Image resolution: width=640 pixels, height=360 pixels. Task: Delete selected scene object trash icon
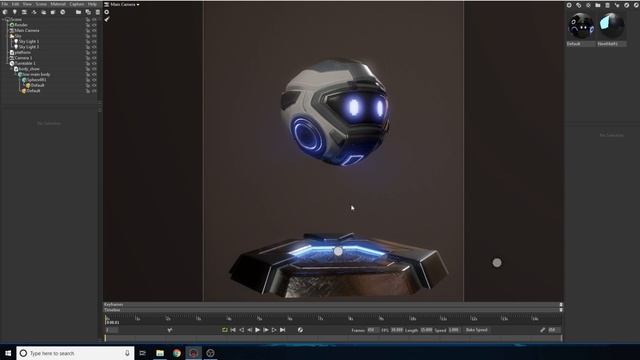coord(98,12)
